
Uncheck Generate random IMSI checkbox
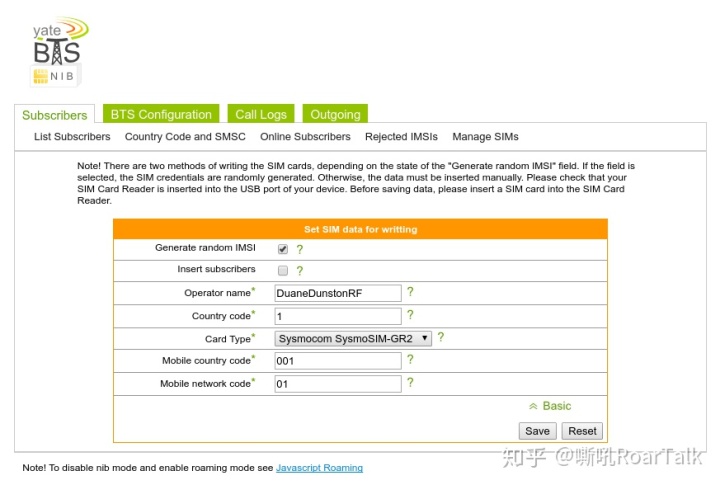pos(283,249)
